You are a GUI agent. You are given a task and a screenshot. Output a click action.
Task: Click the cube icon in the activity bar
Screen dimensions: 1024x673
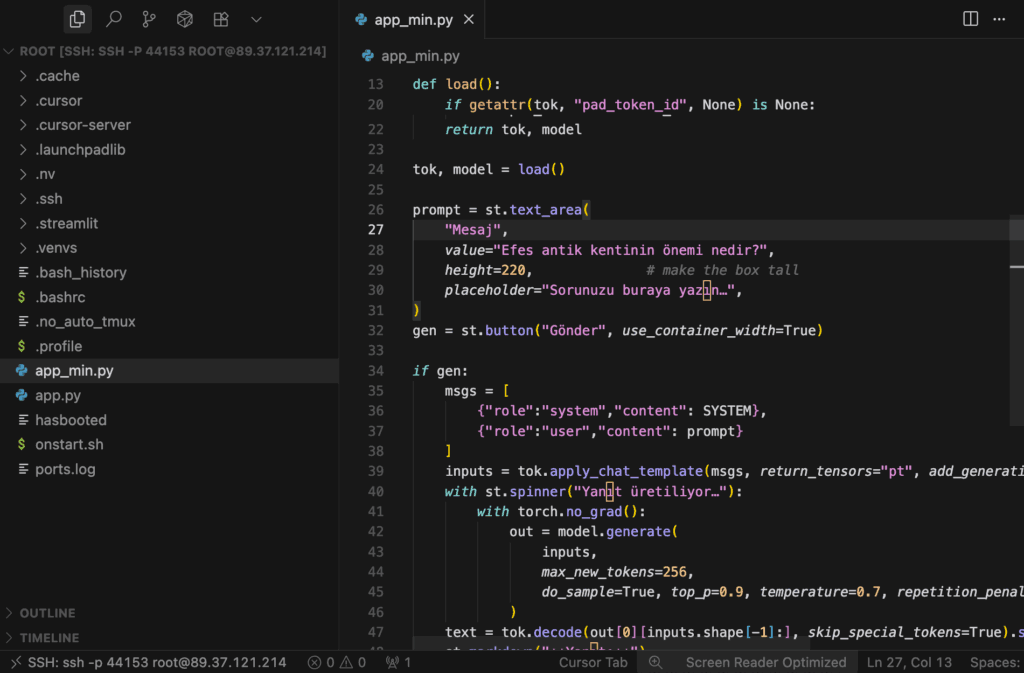click(185, 19)
